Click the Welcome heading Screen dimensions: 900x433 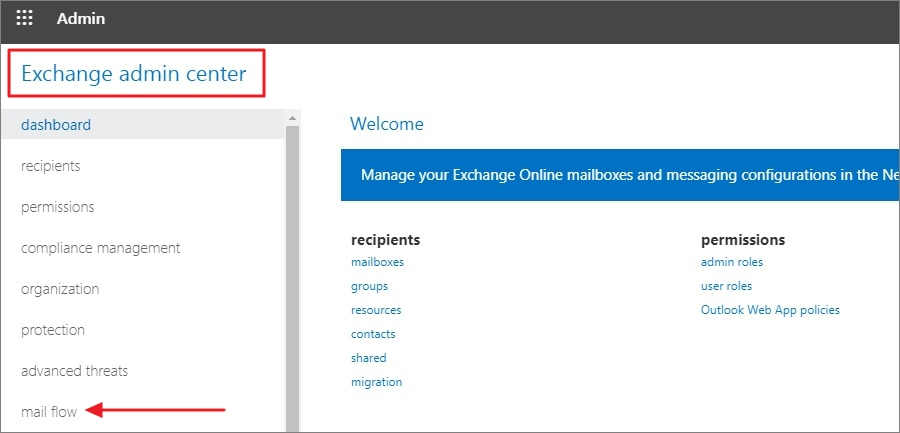click(x=387, y=123)
